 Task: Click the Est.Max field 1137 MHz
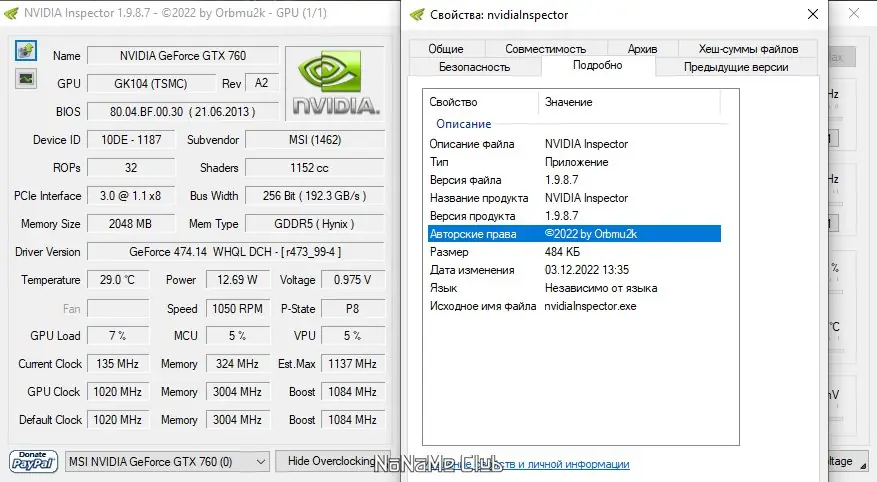coord(353,363)
